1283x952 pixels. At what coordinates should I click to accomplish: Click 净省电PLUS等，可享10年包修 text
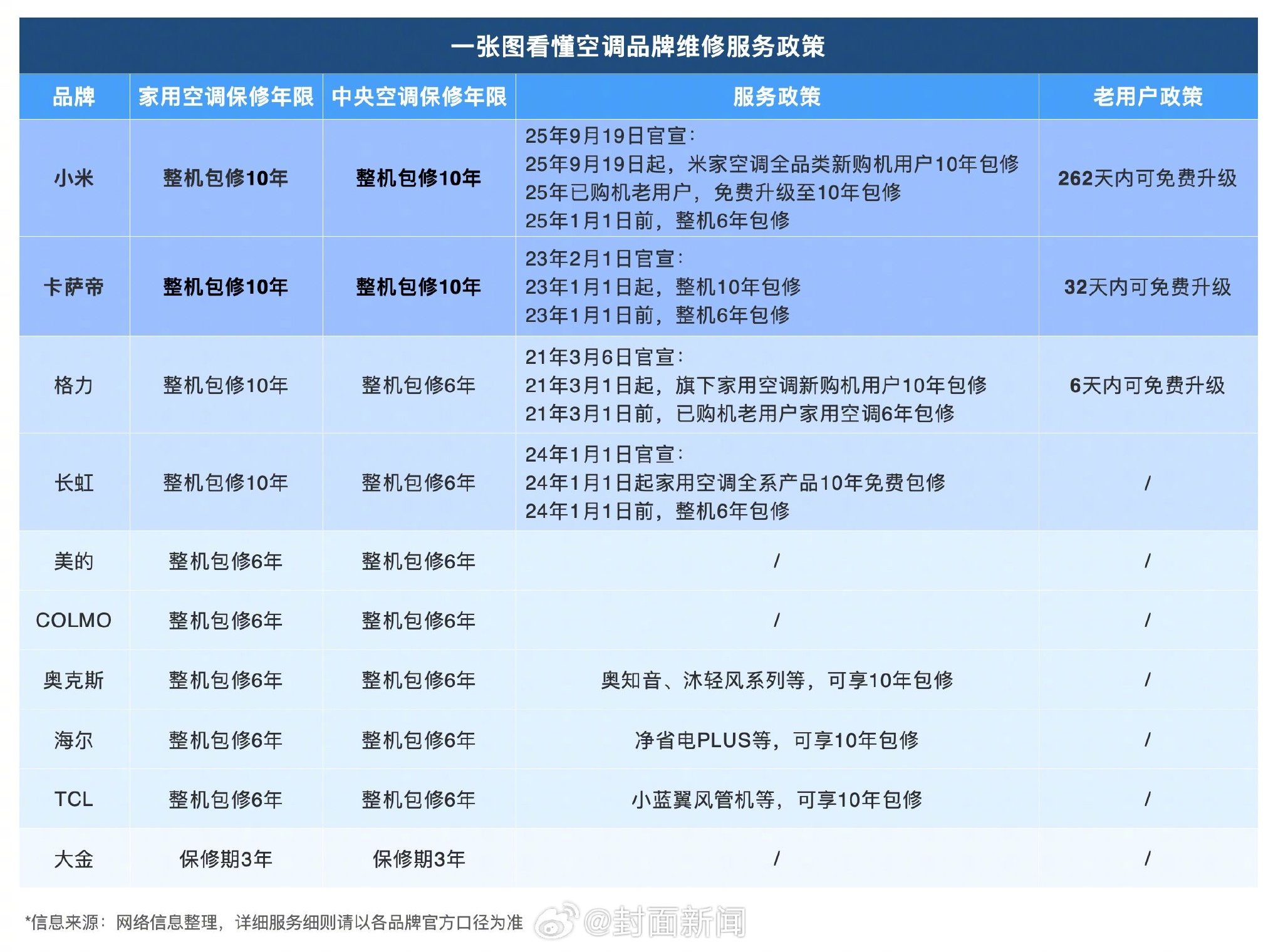point(777,740)
